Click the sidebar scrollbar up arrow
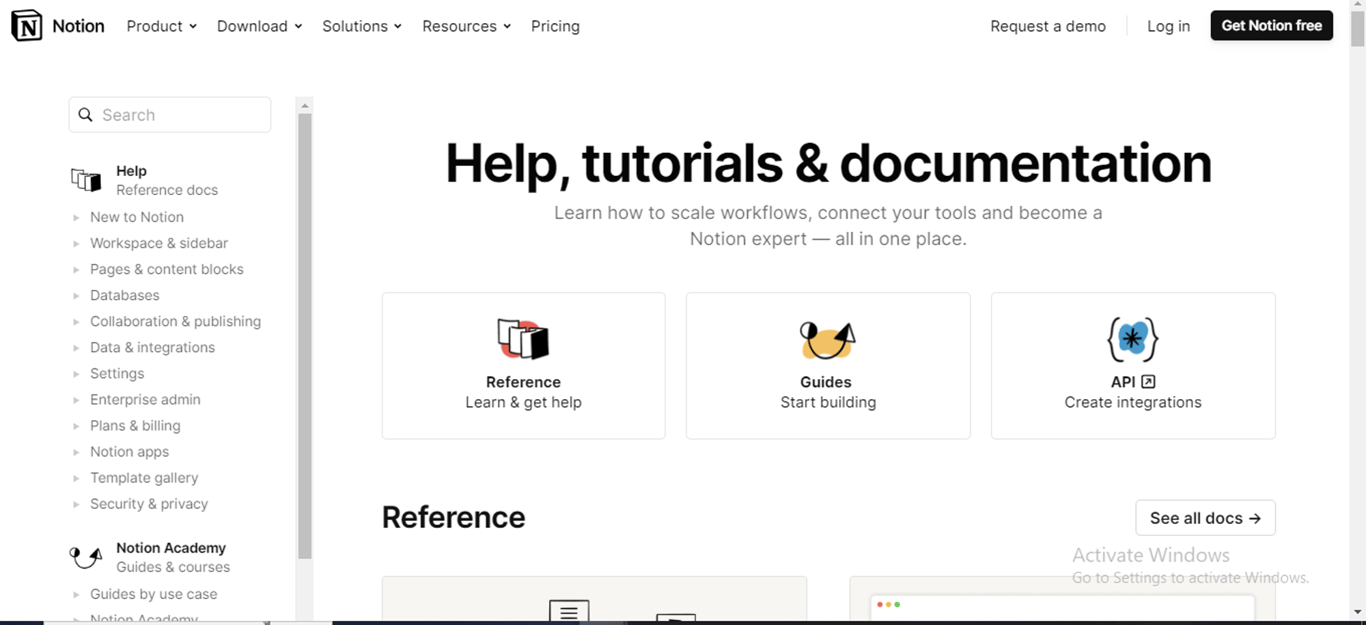Screen dimensions: 1366x625 (305, 105)
